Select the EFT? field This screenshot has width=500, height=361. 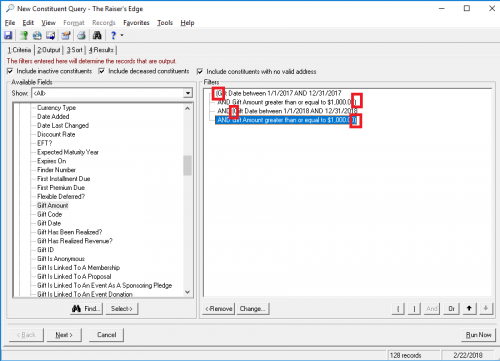pos(45,143)
